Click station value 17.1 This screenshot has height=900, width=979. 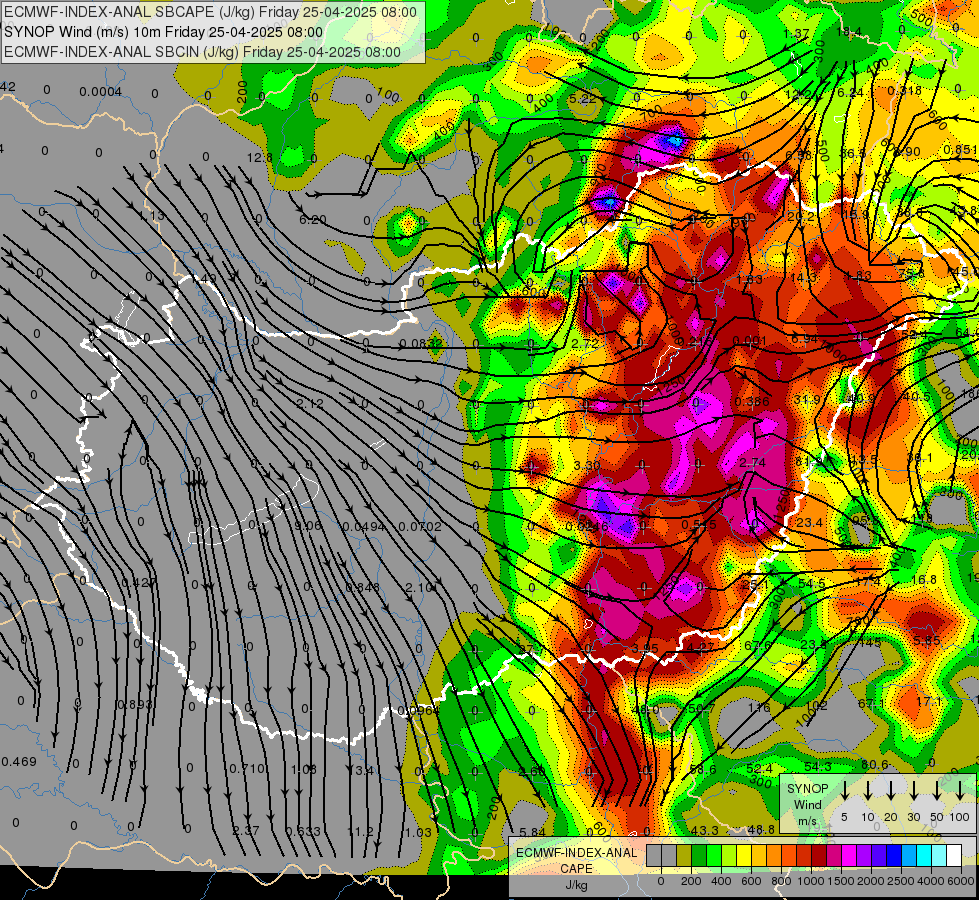(928, 701)
